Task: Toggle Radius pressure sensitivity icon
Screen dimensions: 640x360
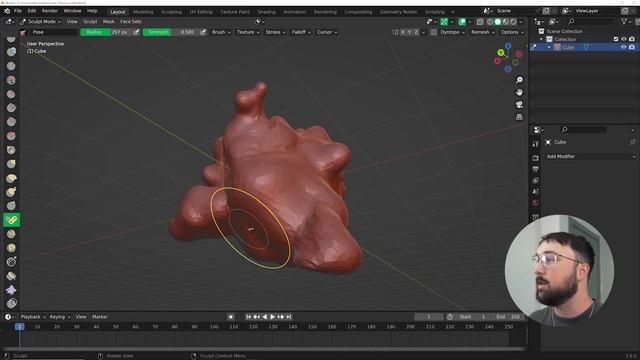Action: tap(136, 32)
